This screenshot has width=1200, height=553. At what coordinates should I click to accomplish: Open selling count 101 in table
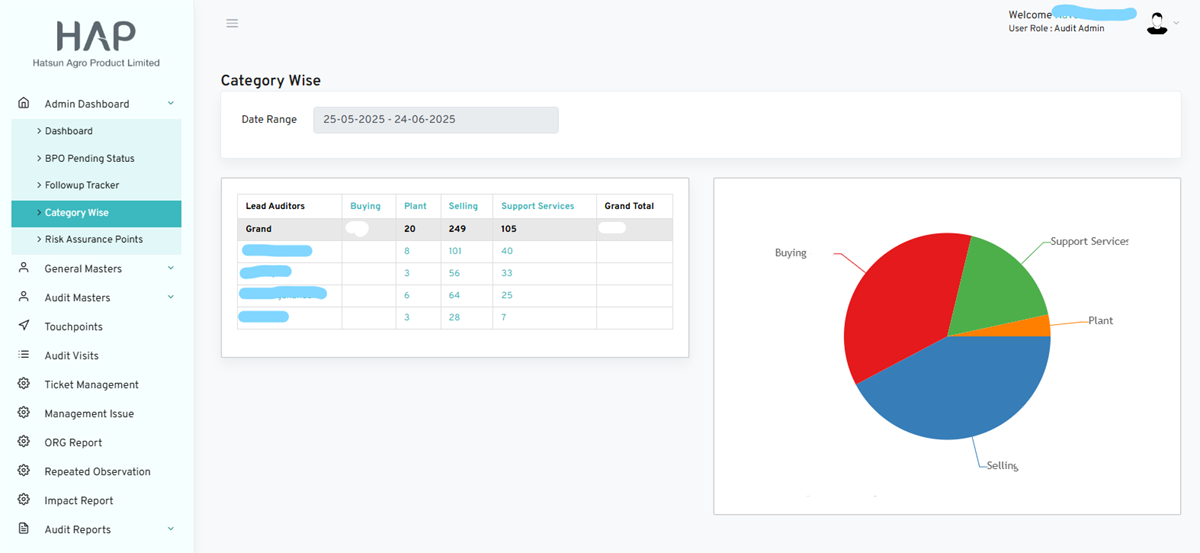pyautogui.click(x=454, y=251)
